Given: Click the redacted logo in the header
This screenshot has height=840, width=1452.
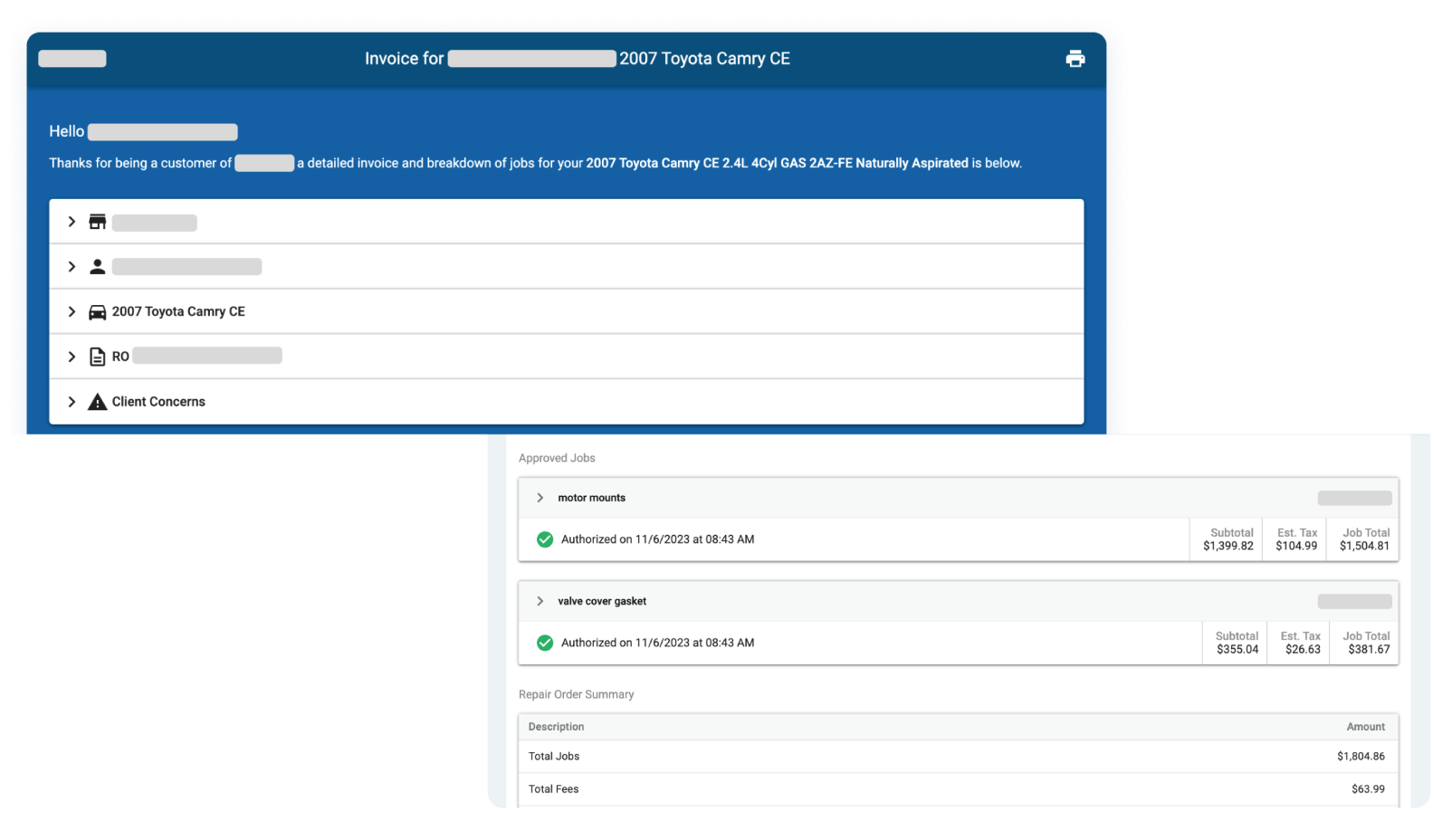Looking at the screenshot, I should click(72, 59).
